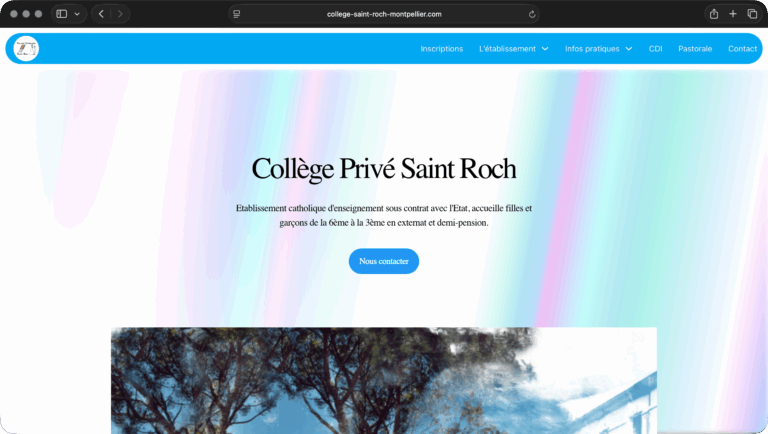The width and height of the screenshot is (768, 434).
Task: Click the Collège Privé Saint Roch heading
Action: click(384, 169)
